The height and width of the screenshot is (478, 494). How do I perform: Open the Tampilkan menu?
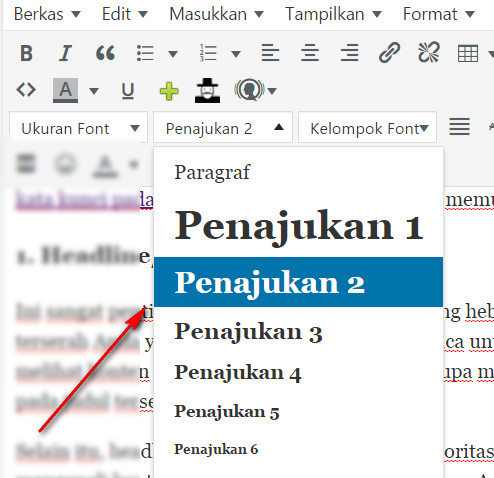pos(333,14)
